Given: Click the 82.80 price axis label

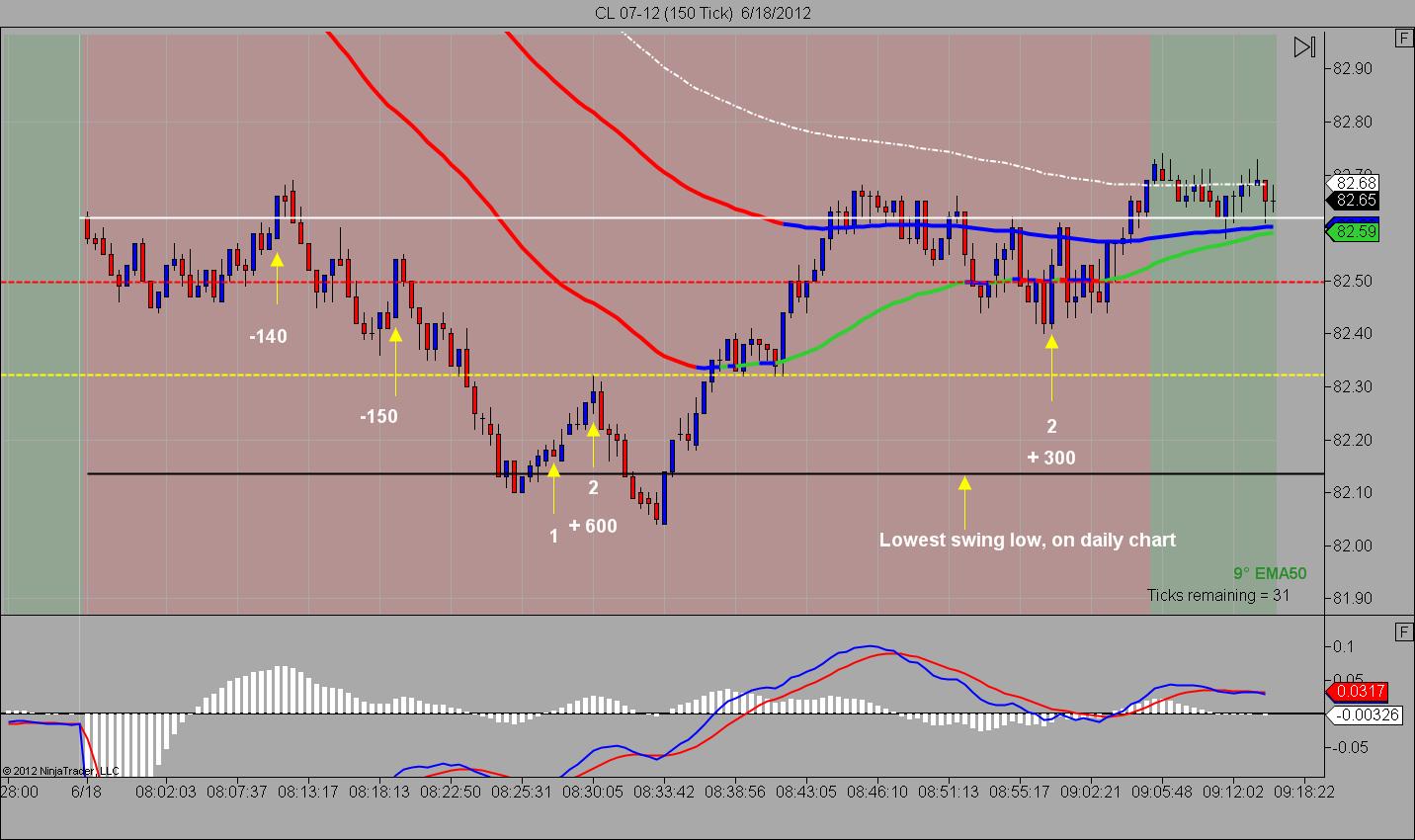Looking at the screenshot, I should coord(1352,123).
